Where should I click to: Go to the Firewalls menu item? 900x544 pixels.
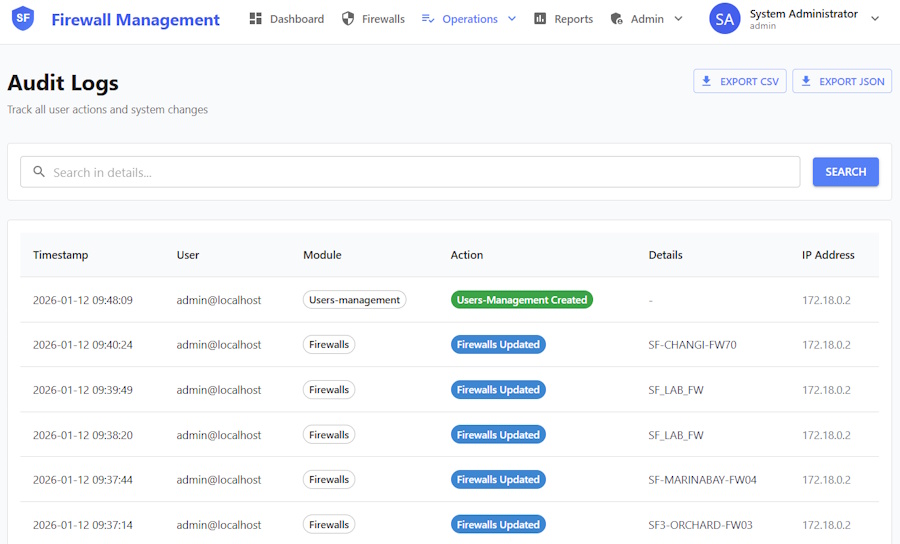pyautogui.click(x=383, y=19)
